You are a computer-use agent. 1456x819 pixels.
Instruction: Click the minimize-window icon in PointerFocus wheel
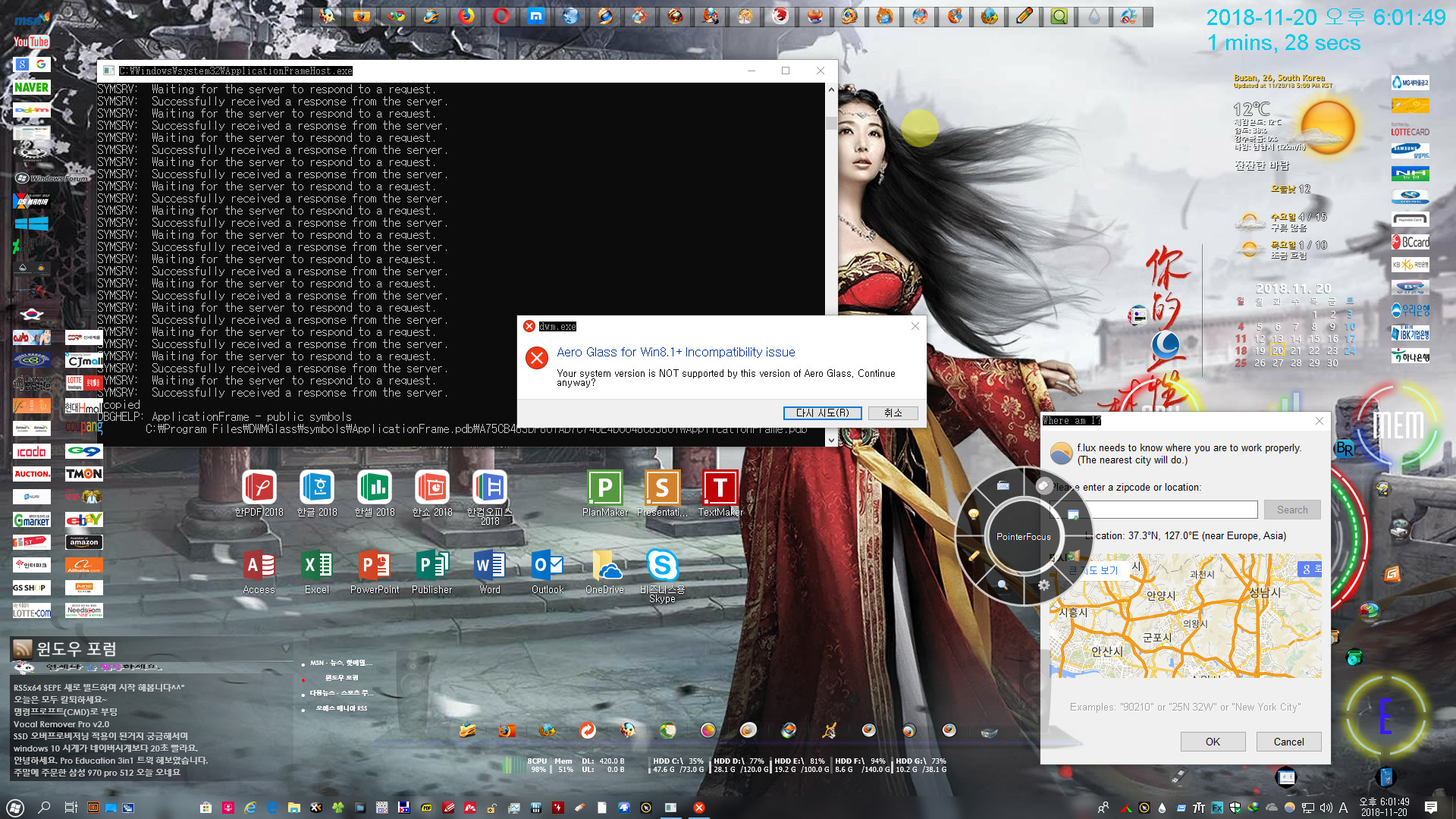point(1073,514)
